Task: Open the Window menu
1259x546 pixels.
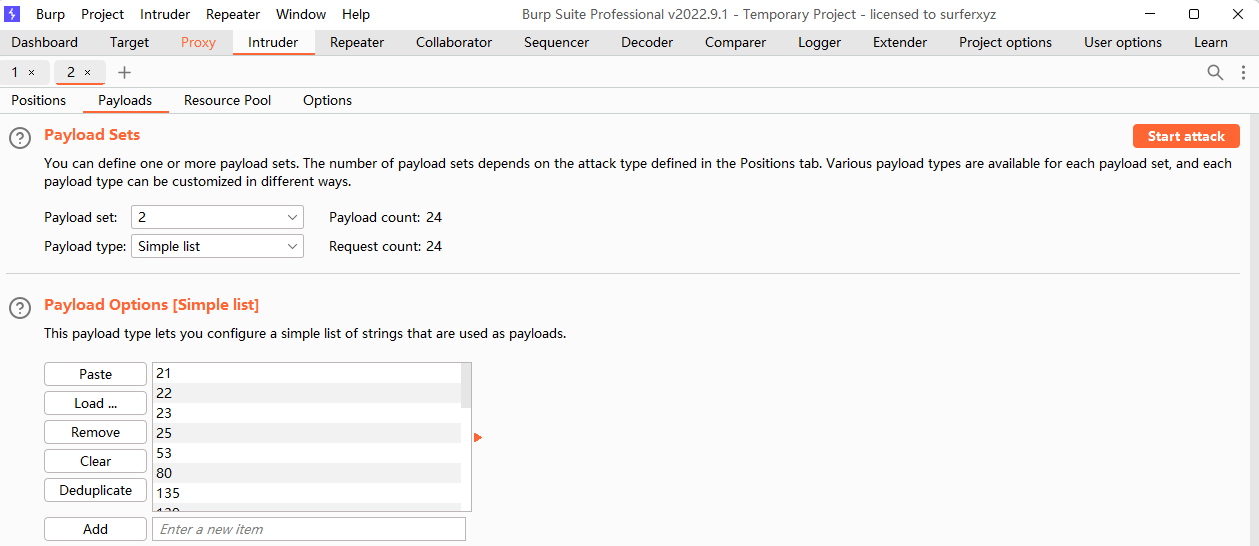Action: (x=301, y=14)
